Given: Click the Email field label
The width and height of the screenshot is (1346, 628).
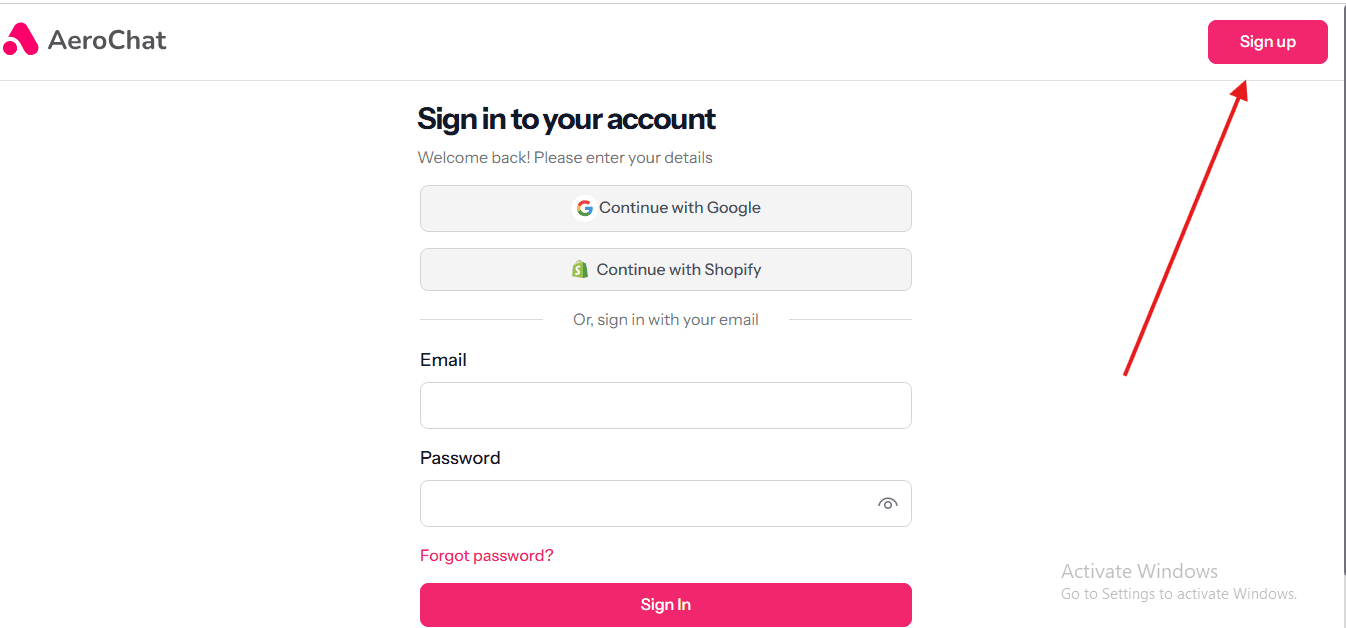Looking at the screenshot, I should pyautogui.click(x=443, y=359).
